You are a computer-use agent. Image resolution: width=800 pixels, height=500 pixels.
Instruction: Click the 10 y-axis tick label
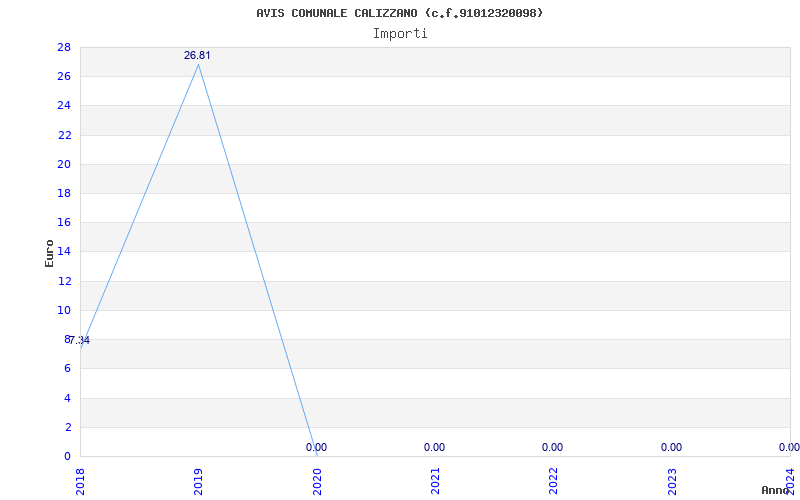point(64,310)
